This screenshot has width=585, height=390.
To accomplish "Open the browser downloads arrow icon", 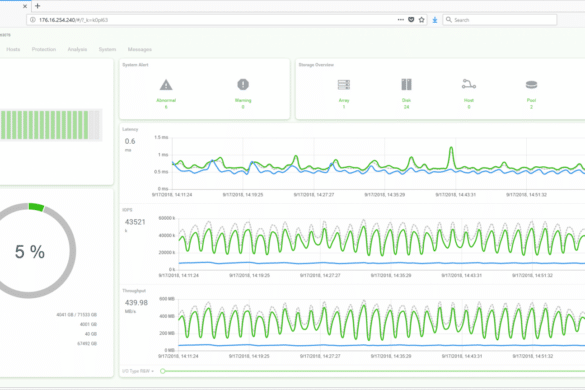I will 435,20.
